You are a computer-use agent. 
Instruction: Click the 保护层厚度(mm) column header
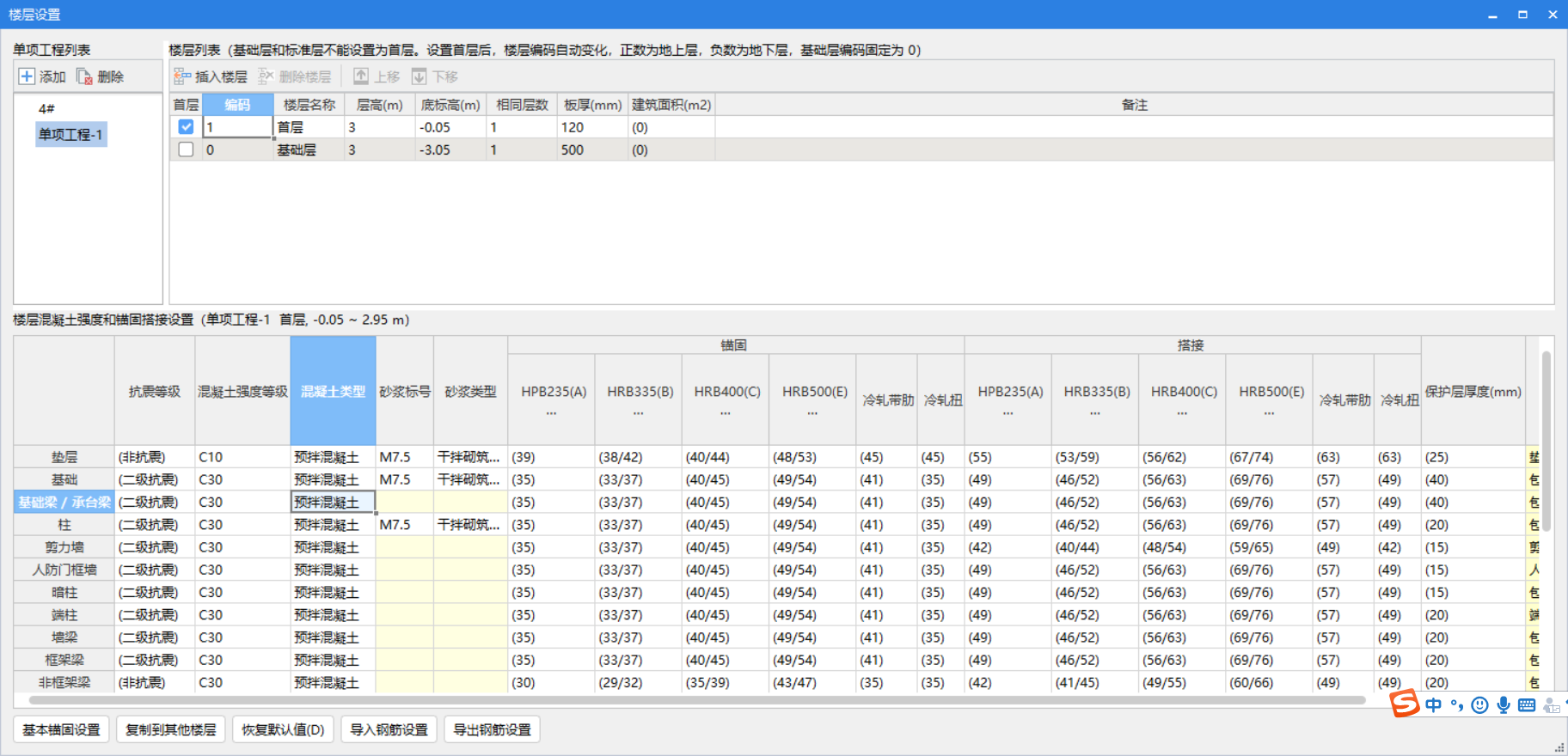[x=1473, y=391]
